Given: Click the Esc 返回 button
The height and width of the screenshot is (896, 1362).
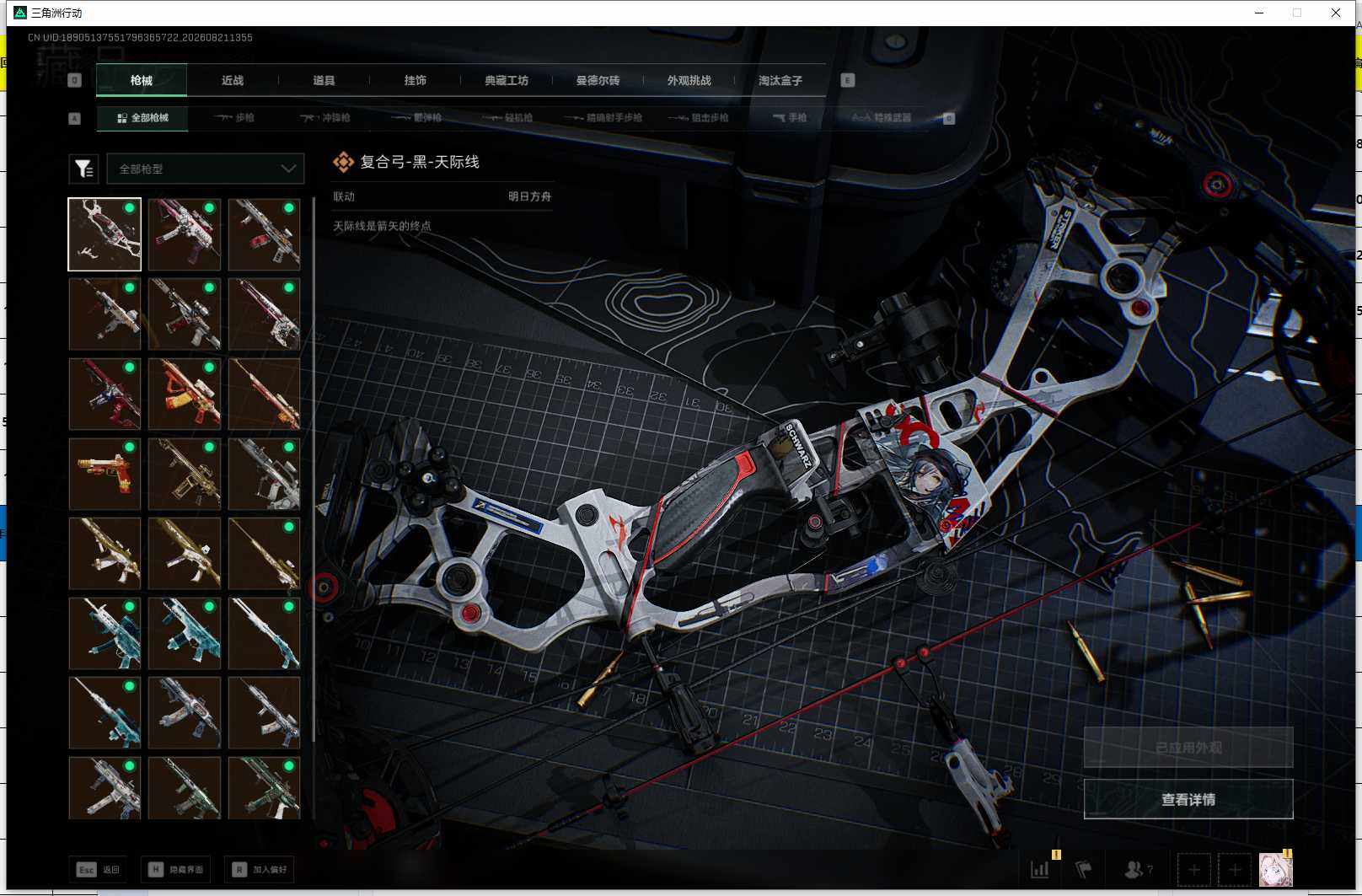Looking at the screenshot, I should coord(98,869).
